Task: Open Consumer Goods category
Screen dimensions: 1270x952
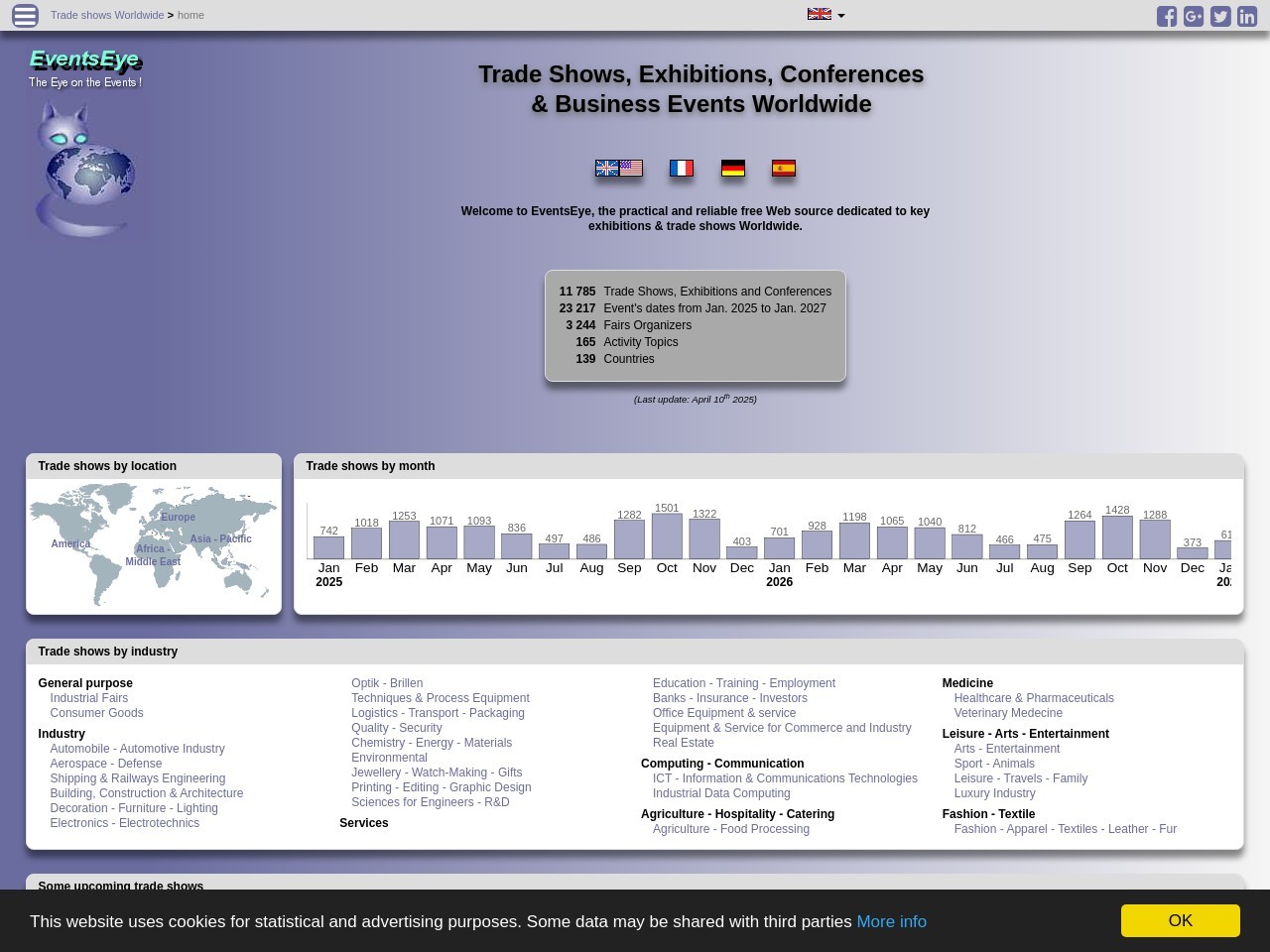Action: (96, 713)
